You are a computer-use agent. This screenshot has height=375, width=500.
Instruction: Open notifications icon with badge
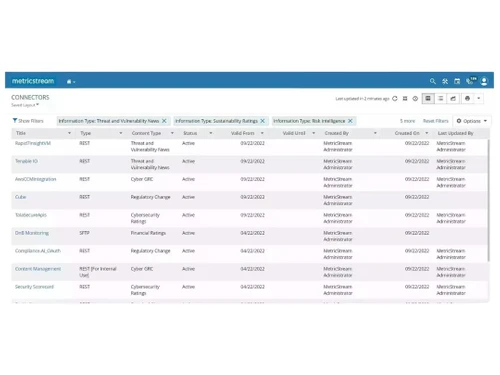[471, 81]
